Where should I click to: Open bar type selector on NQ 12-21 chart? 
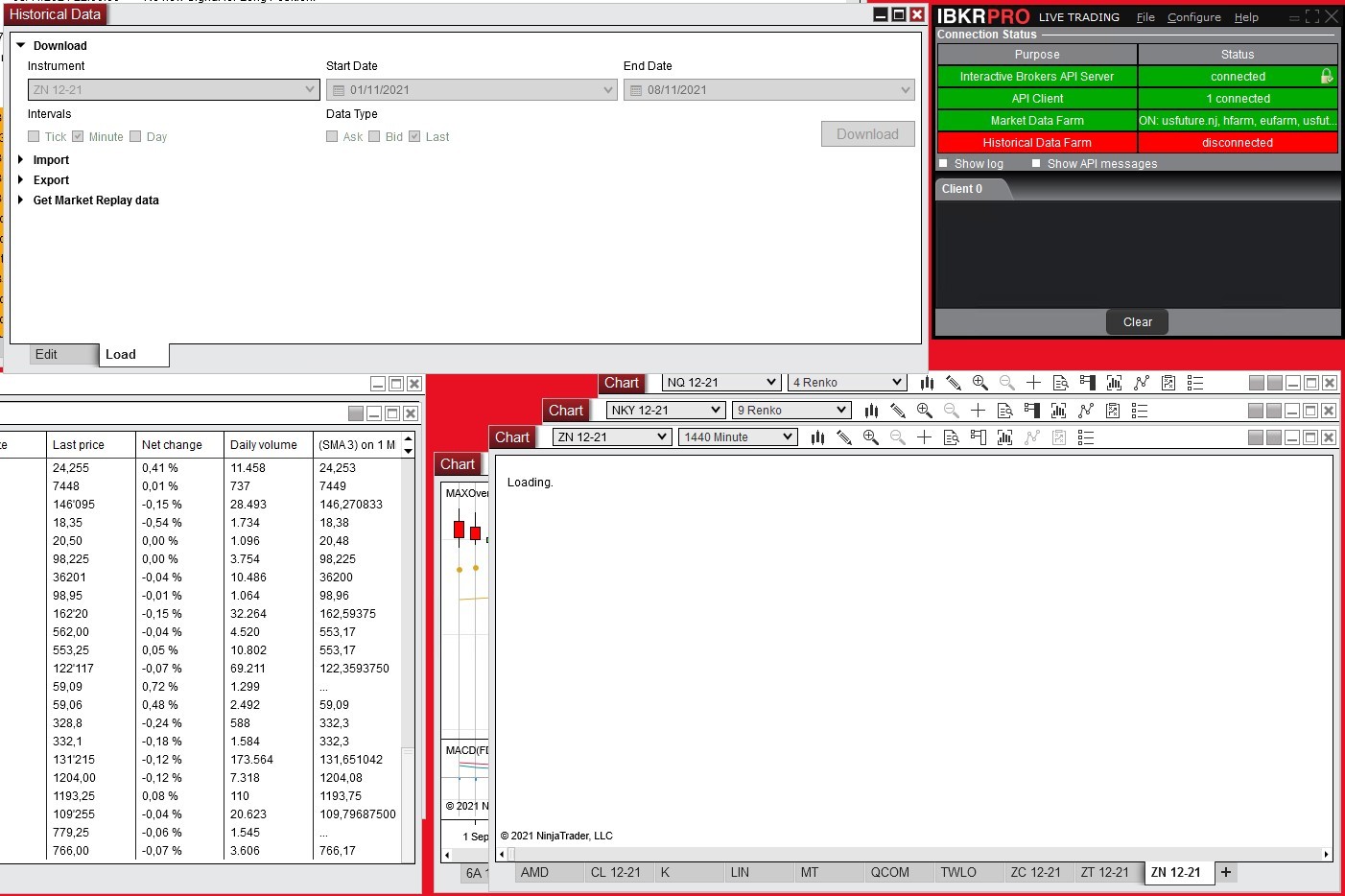coord(927,383)
